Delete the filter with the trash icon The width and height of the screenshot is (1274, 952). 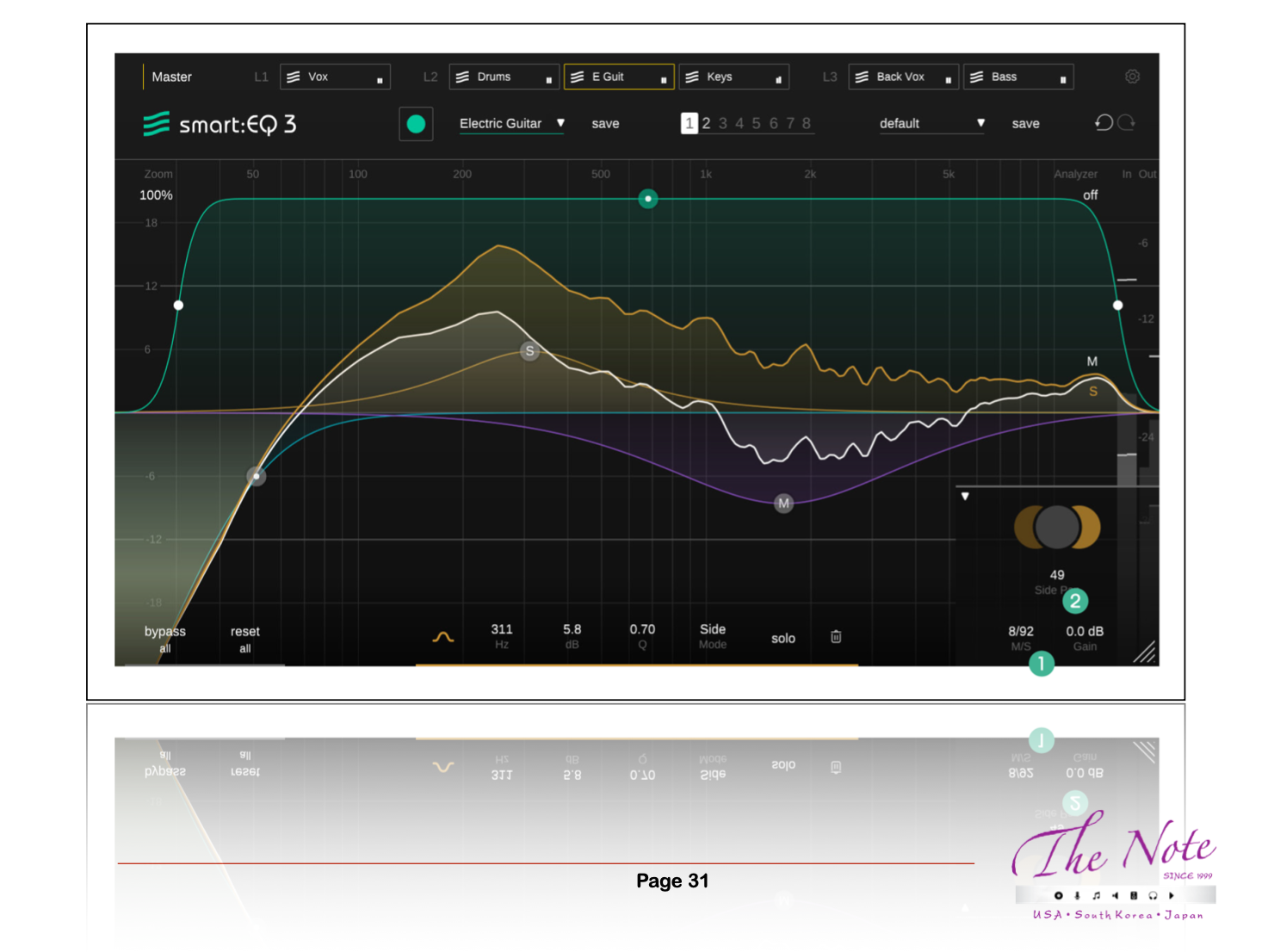[x=836, y=637]
